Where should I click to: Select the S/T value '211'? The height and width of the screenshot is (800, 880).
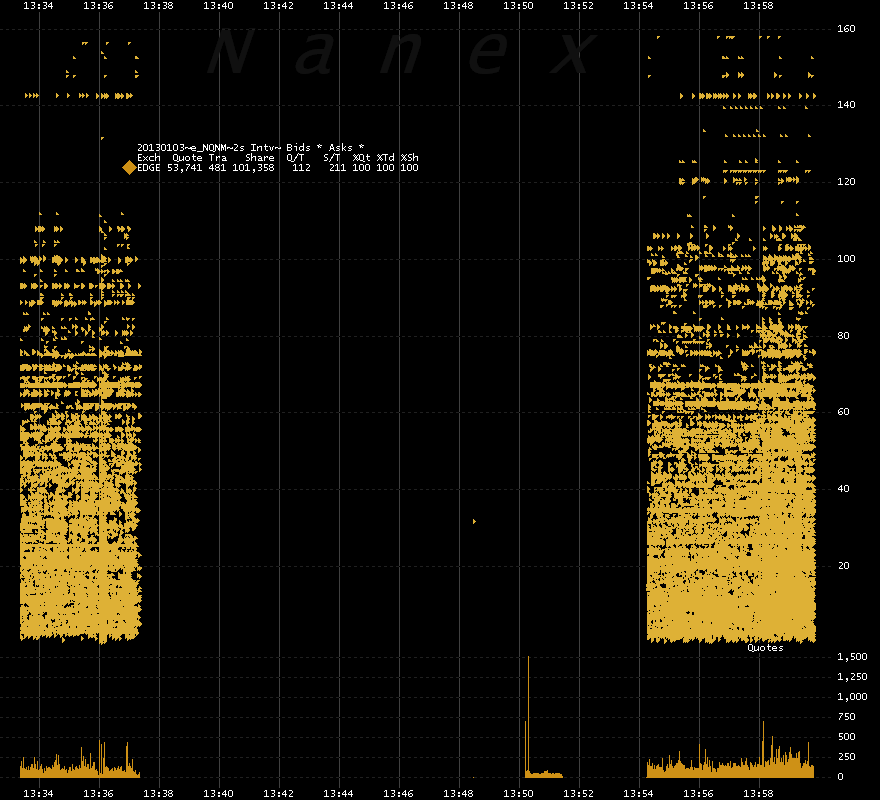click(337, 167)
